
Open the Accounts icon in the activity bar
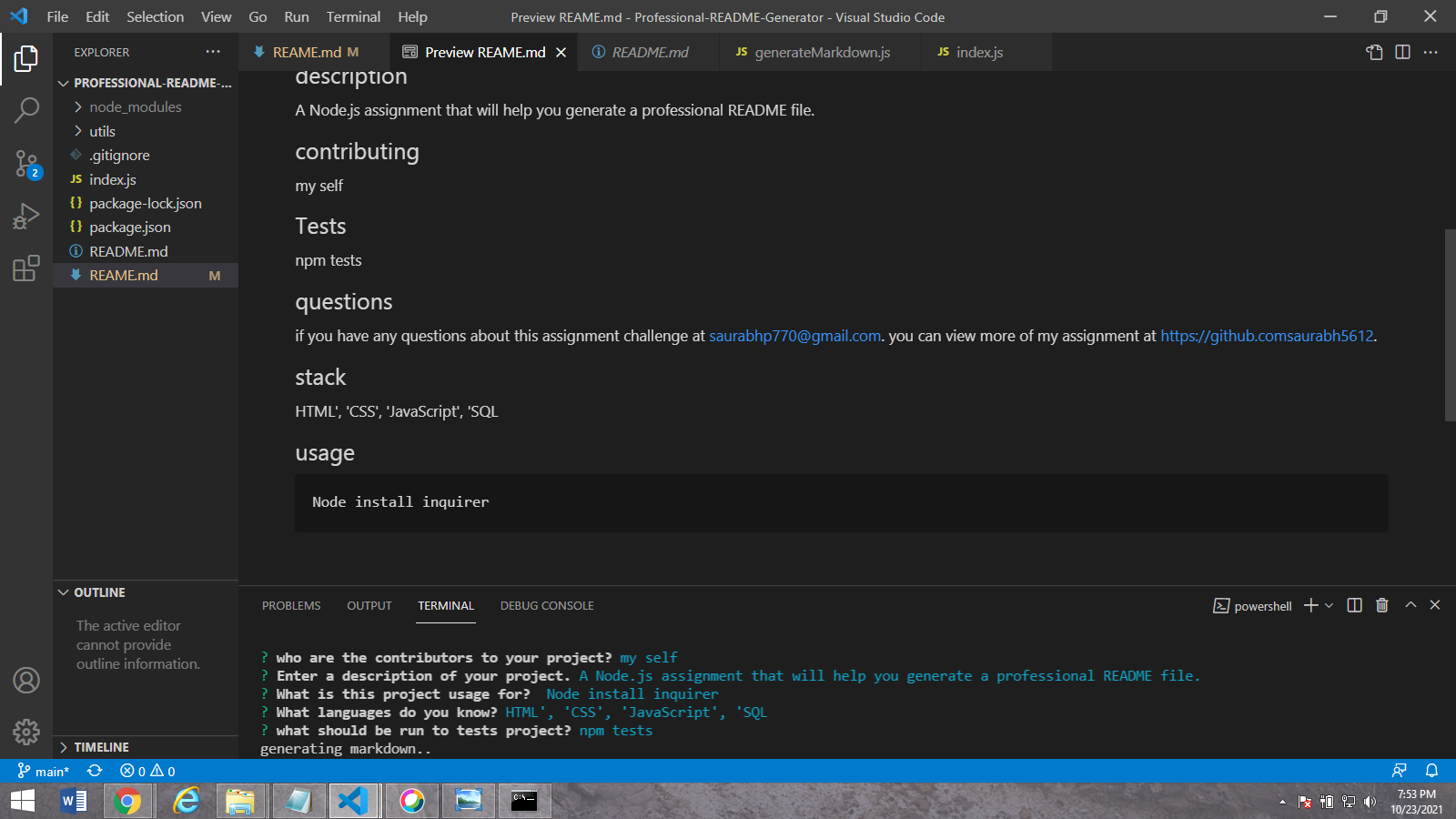pos(26,681)
